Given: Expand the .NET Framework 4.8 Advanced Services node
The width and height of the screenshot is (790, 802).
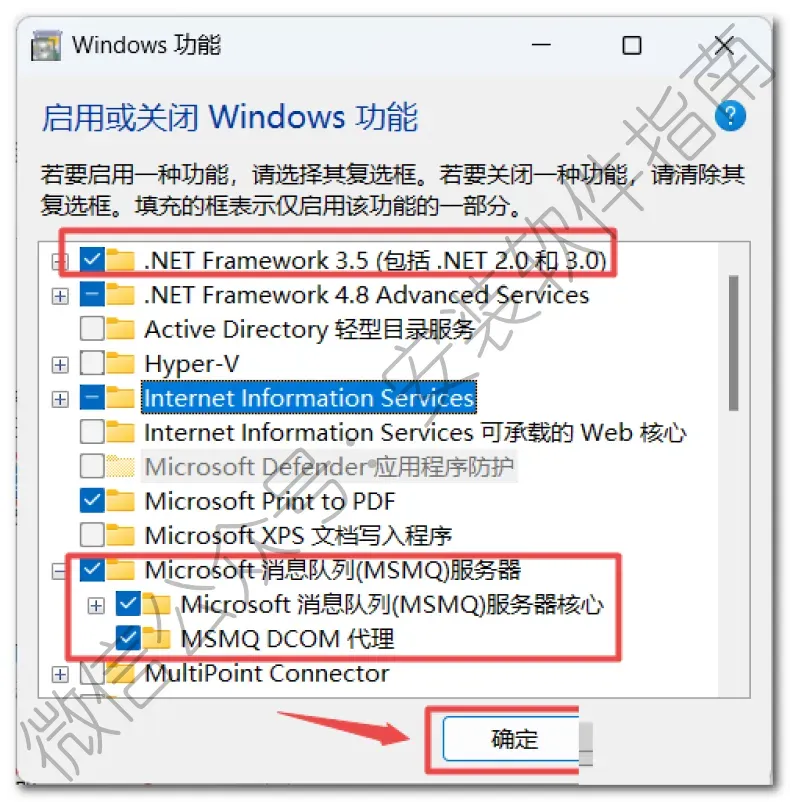Looking at the screenshot, I should [60, 296].
